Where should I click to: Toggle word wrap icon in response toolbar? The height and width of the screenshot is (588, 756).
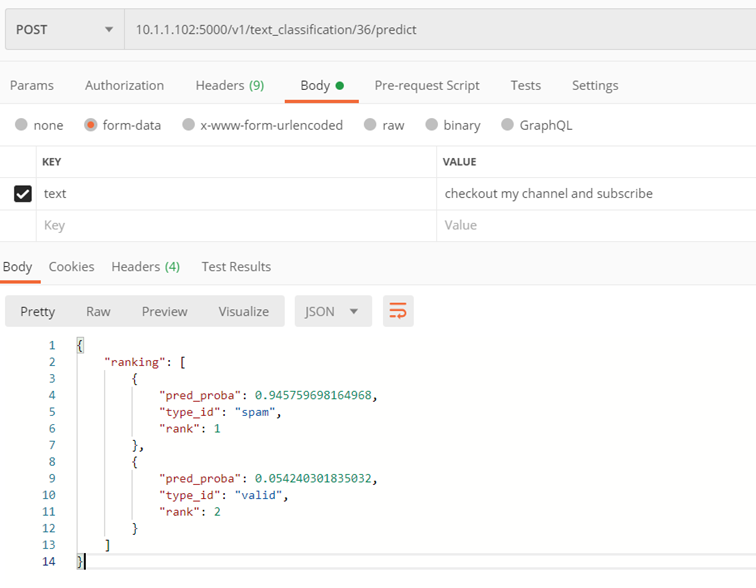click(398, 311)
